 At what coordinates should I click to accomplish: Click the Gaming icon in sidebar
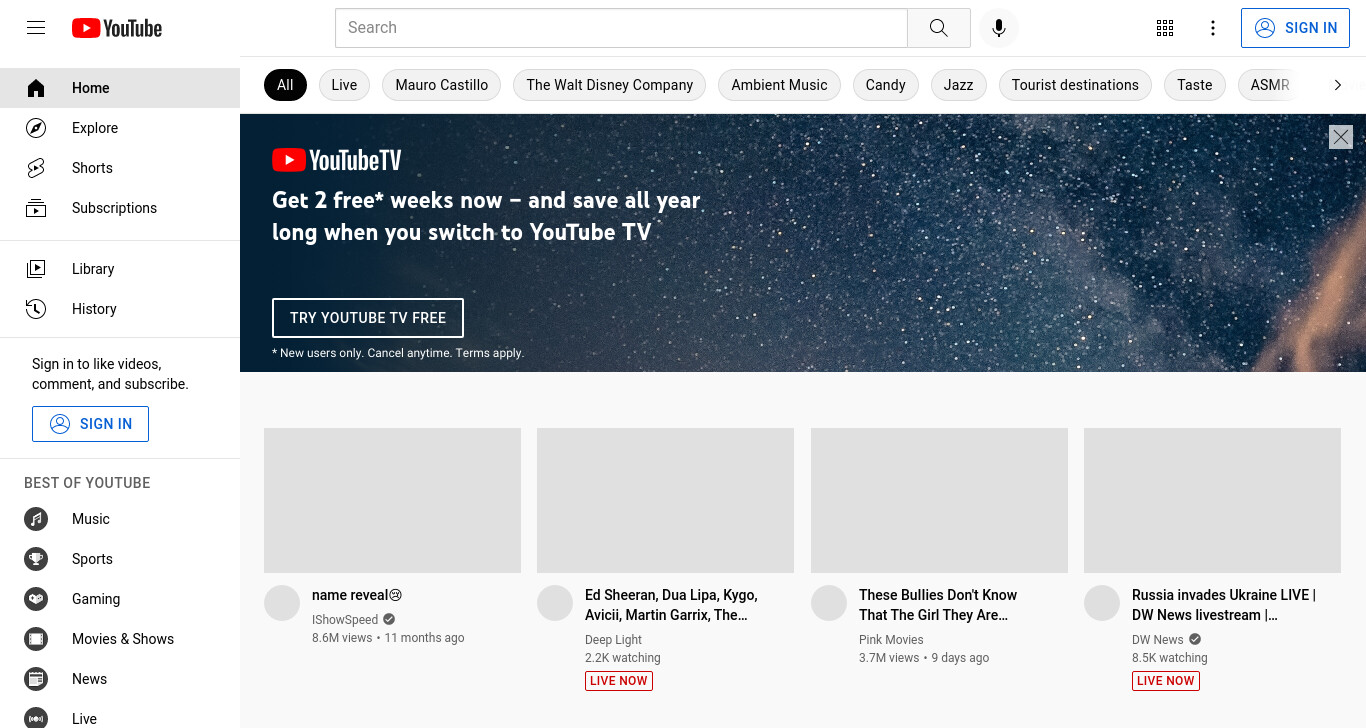click(36, 599)
